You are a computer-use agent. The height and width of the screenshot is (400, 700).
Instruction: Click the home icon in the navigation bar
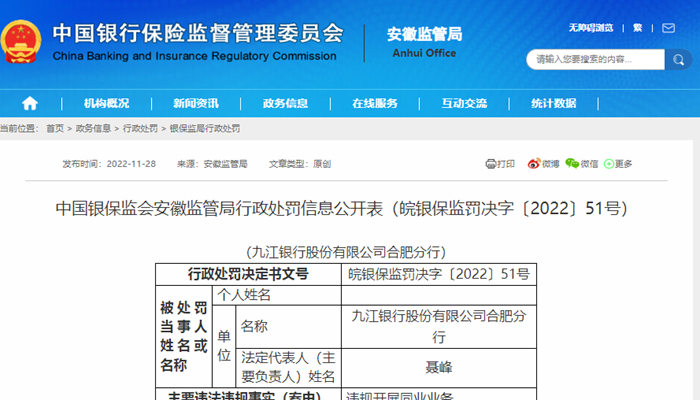tap(30, 103)
